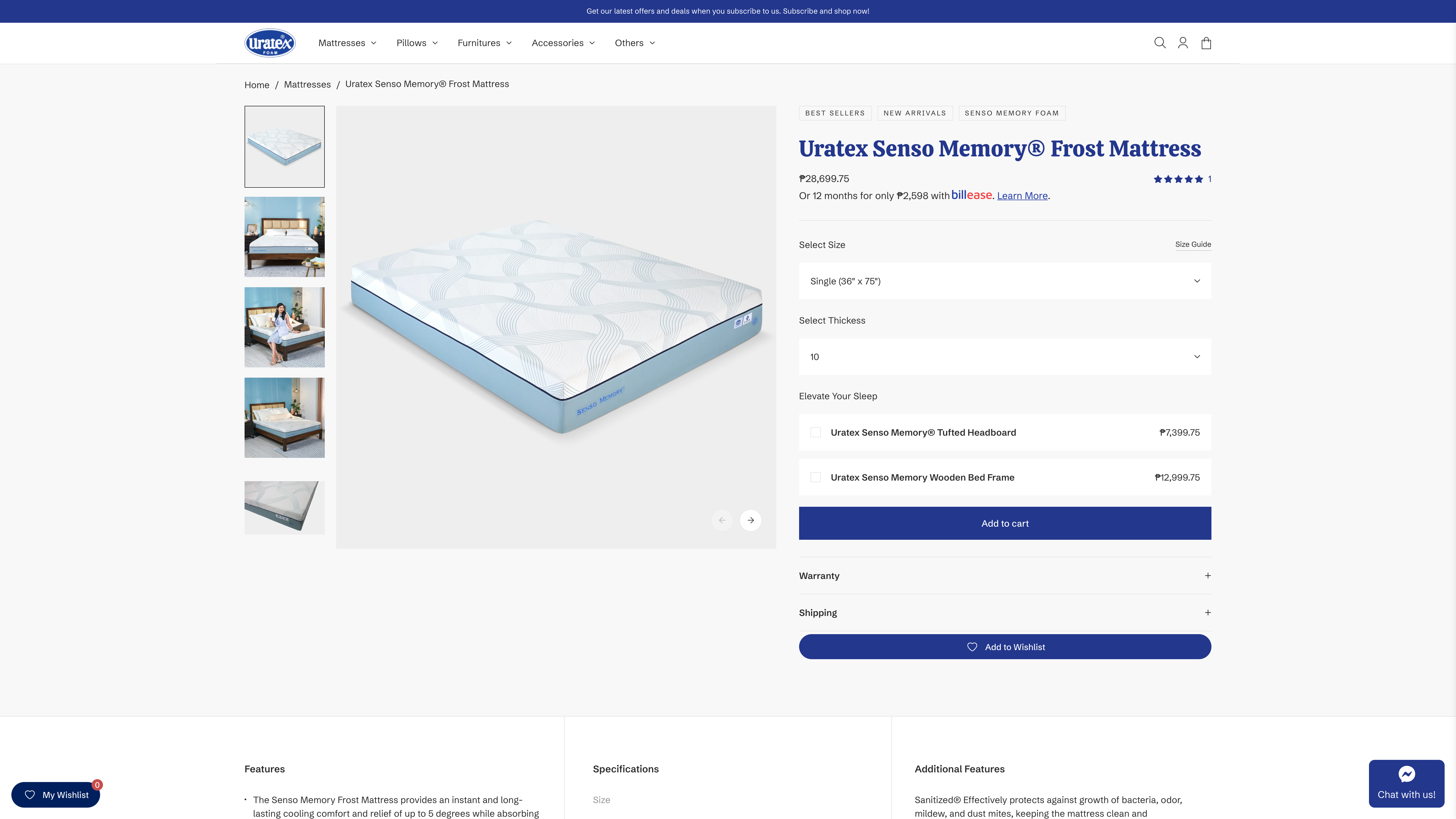The width and height of the screenshot is (1456, 819).
Task: Open the Size Guide link
Action: pos(1193,244)
